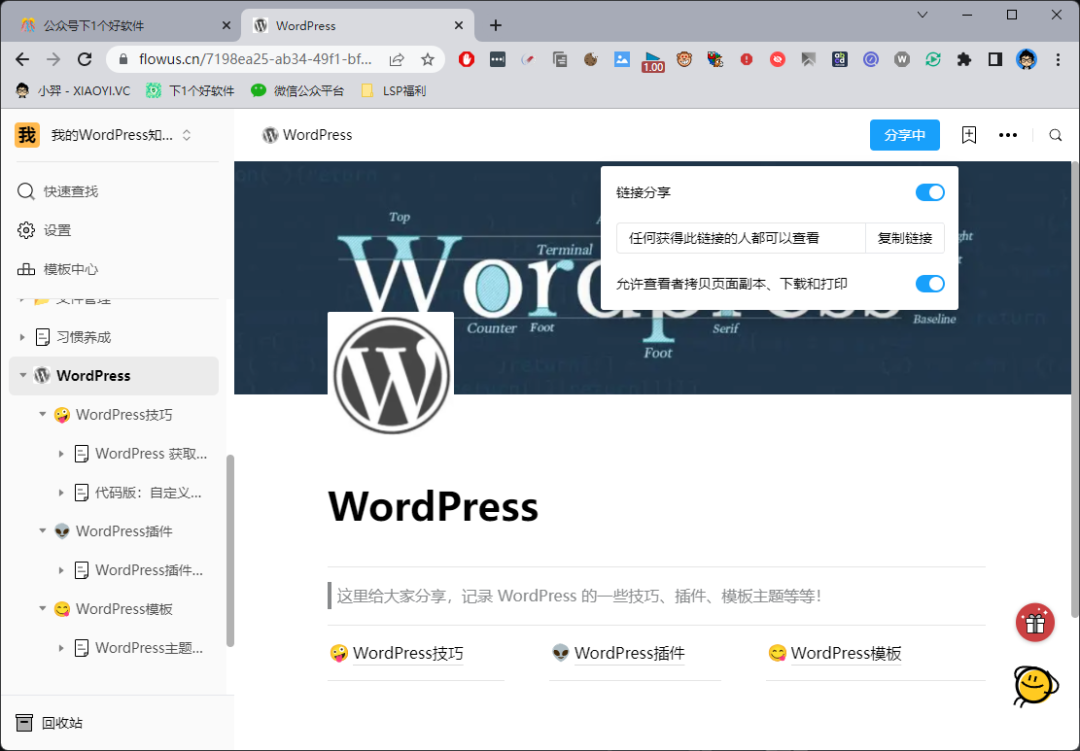Image resolution: width=1080 pixels, height=751 pixels.
Task: Expand the 习惯养成 sidebar page
Action: coord(23,338)
